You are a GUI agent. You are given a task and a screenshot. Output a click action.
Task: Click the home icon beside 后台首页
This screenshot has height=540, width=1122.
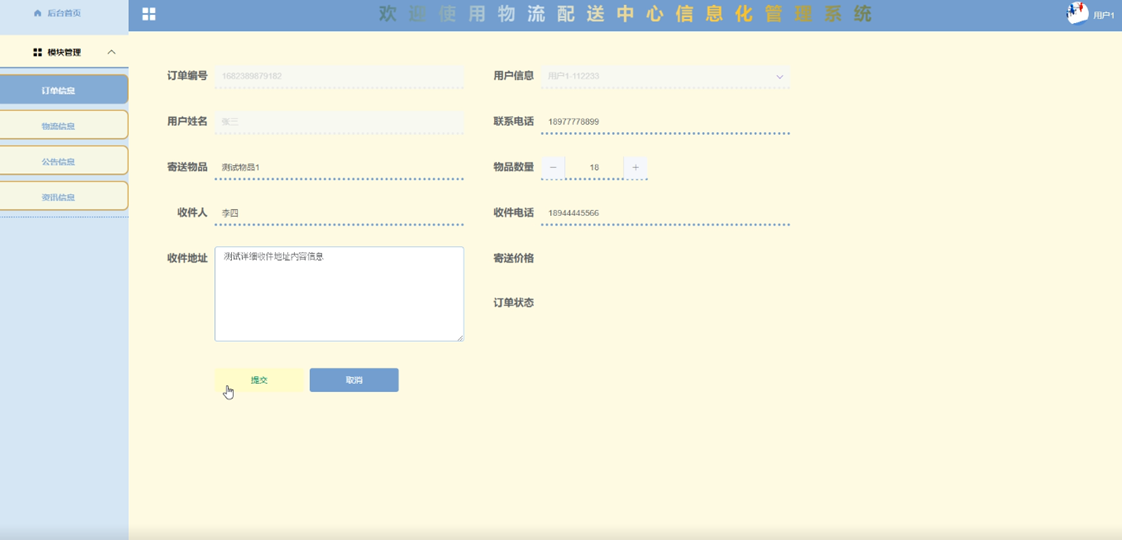[37, 14]
